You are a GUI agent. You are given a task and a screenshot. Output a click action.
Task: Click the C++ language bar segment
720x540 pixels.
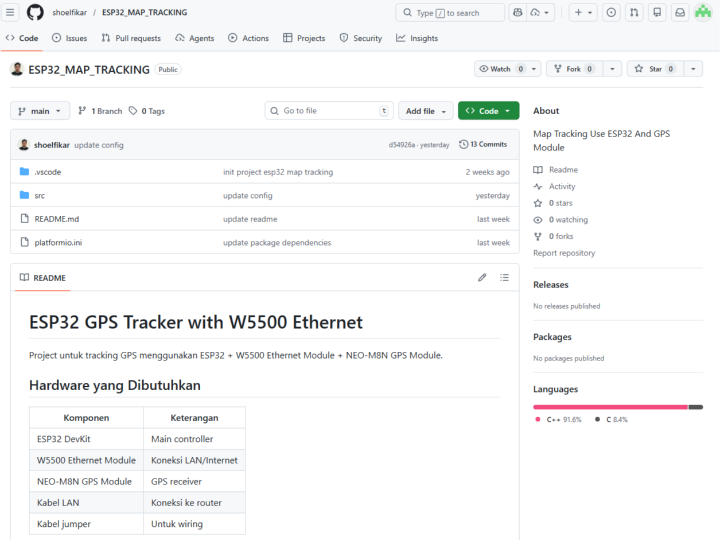tap(610, 407)
